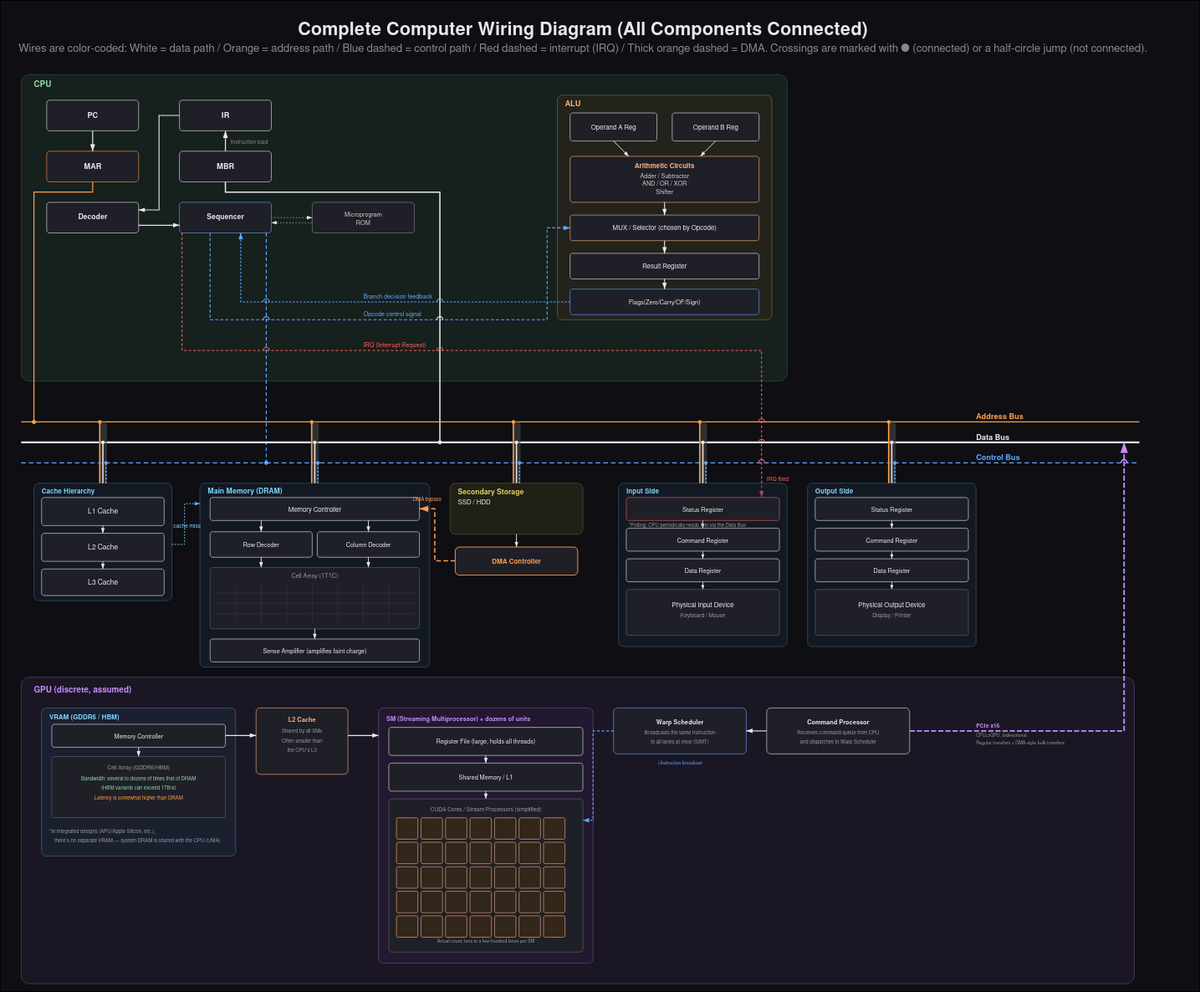Viewport: 1200px width, 992px height.
Task: Click the IR box in CPU
Action: tap(225, 115)
